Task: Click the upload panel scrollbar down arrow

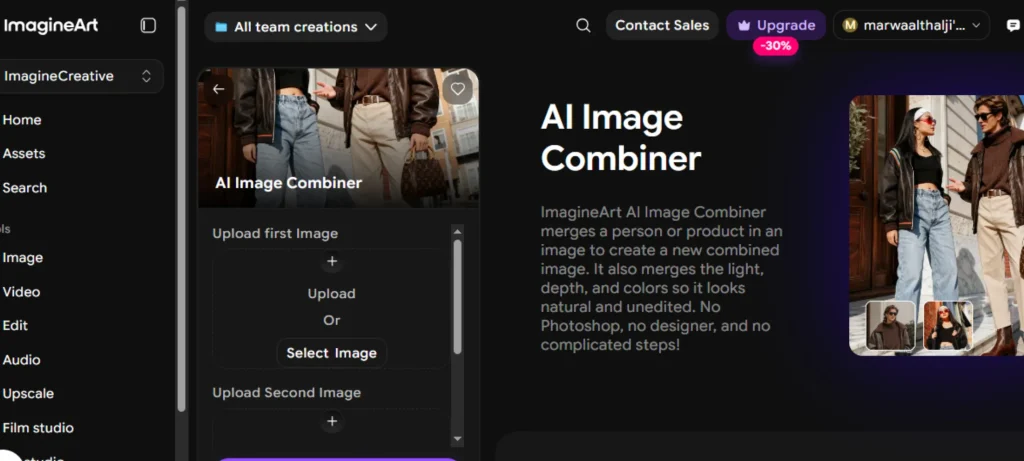Action: coord(457,439)
